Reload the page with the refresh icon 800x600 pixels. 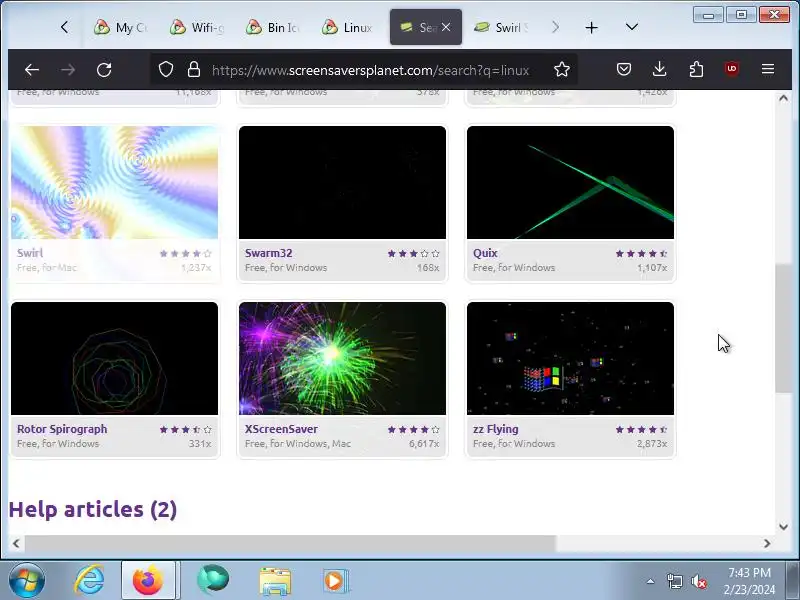click(x=104, y=69)
